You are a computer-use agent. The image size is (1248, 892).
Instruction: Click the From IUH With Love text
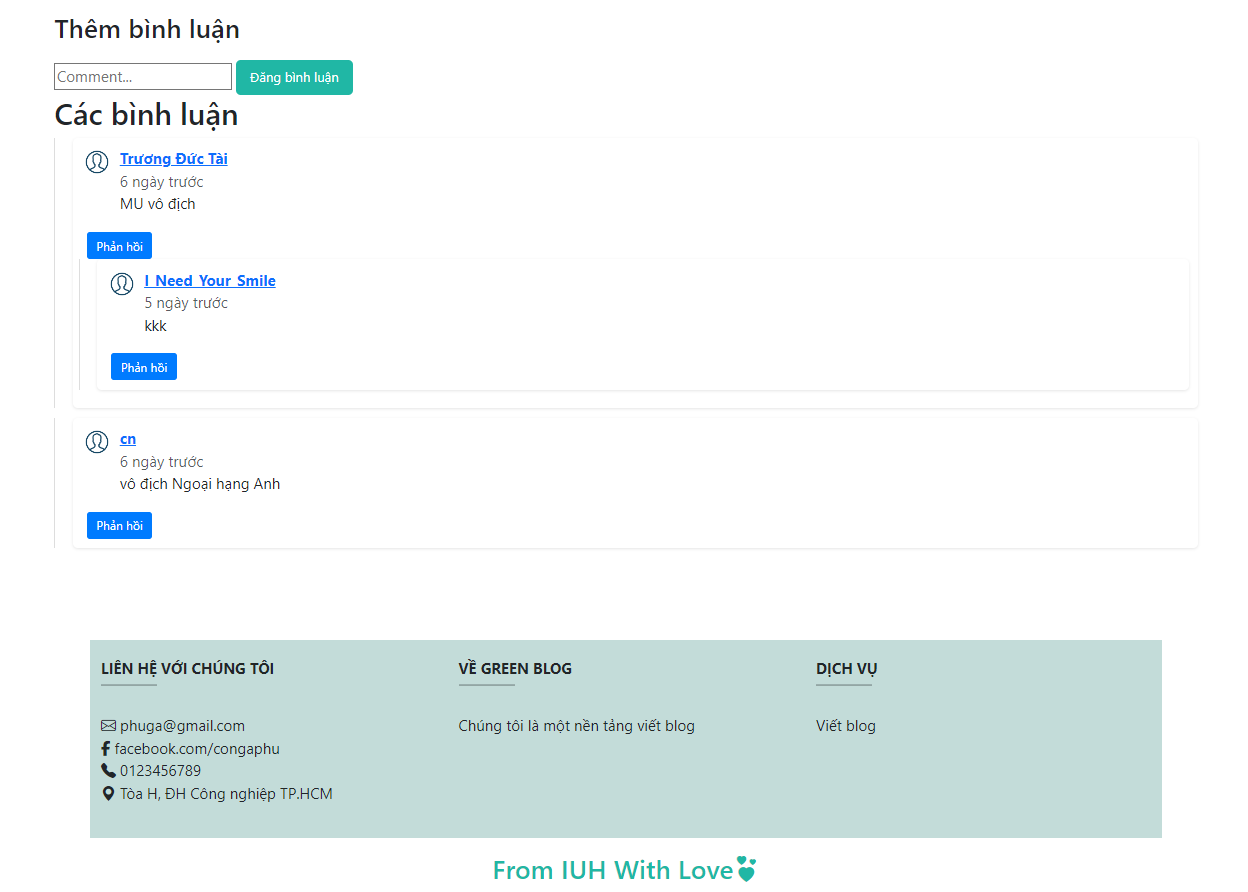[x=613, y=870]
